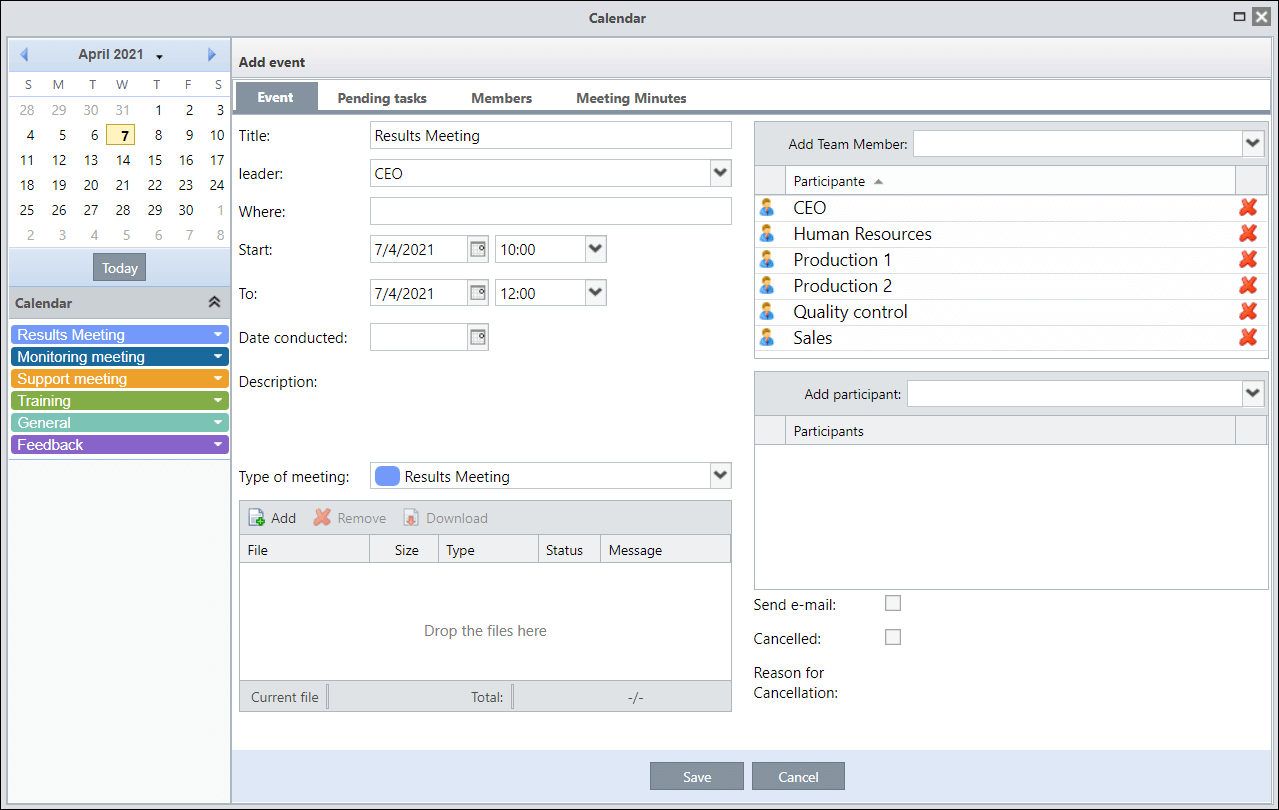The height and width of the screenshot is (810, 1279).
Task: Open the Members tab
Action: [502, 98]
